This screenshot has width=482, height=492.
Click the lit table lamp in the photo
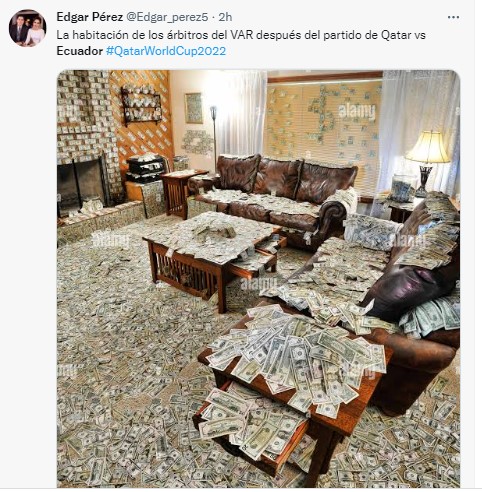[428, 162]
